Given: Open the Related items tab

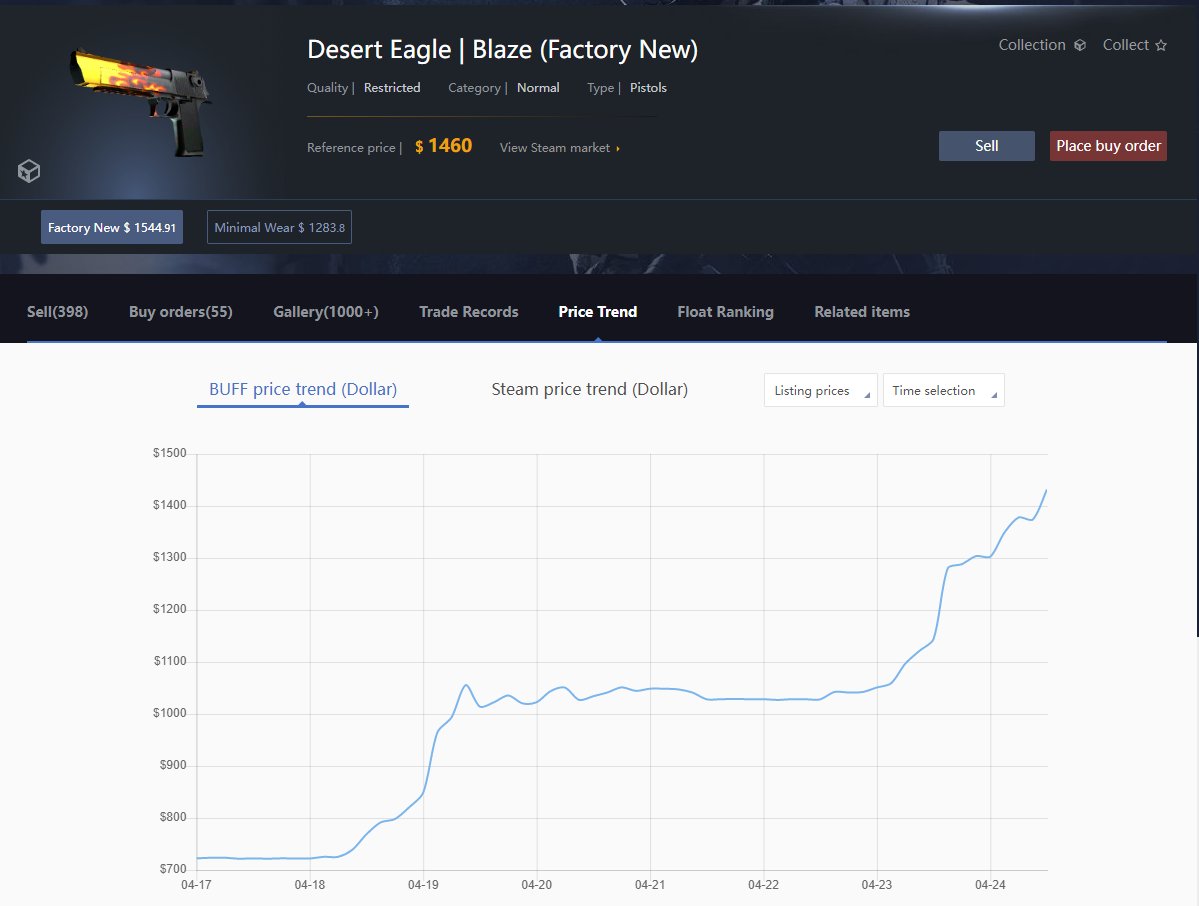Looking at the screenshot, I should (x=862, y=312).
